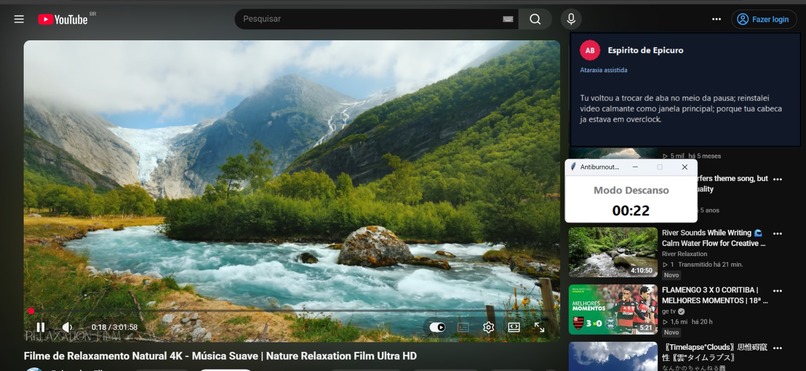The width and height of the screenshot is (806, 371).
Task: Click the Antiburnout window feather icon
Action: click(x=573, y=167)
